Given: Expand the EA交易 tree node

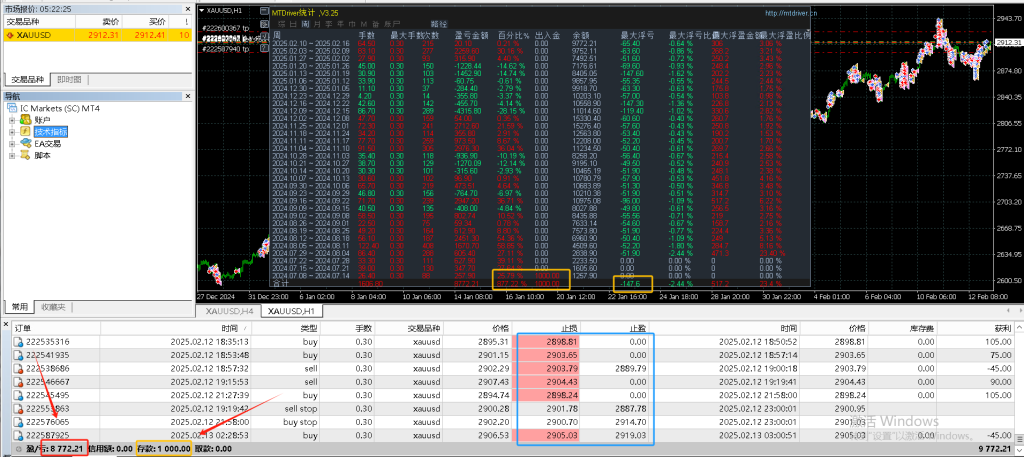Looking at the screenshot, I should (x=12, y=144).
